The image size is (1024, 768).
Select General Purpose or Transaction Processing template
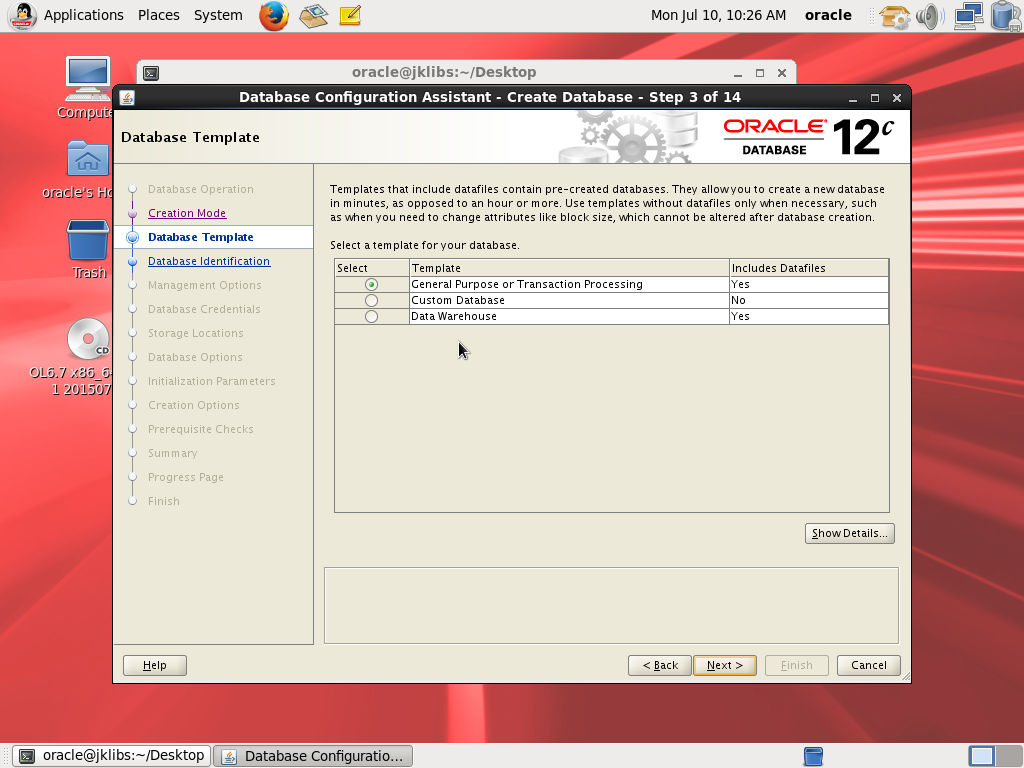(x=371, y=285)
